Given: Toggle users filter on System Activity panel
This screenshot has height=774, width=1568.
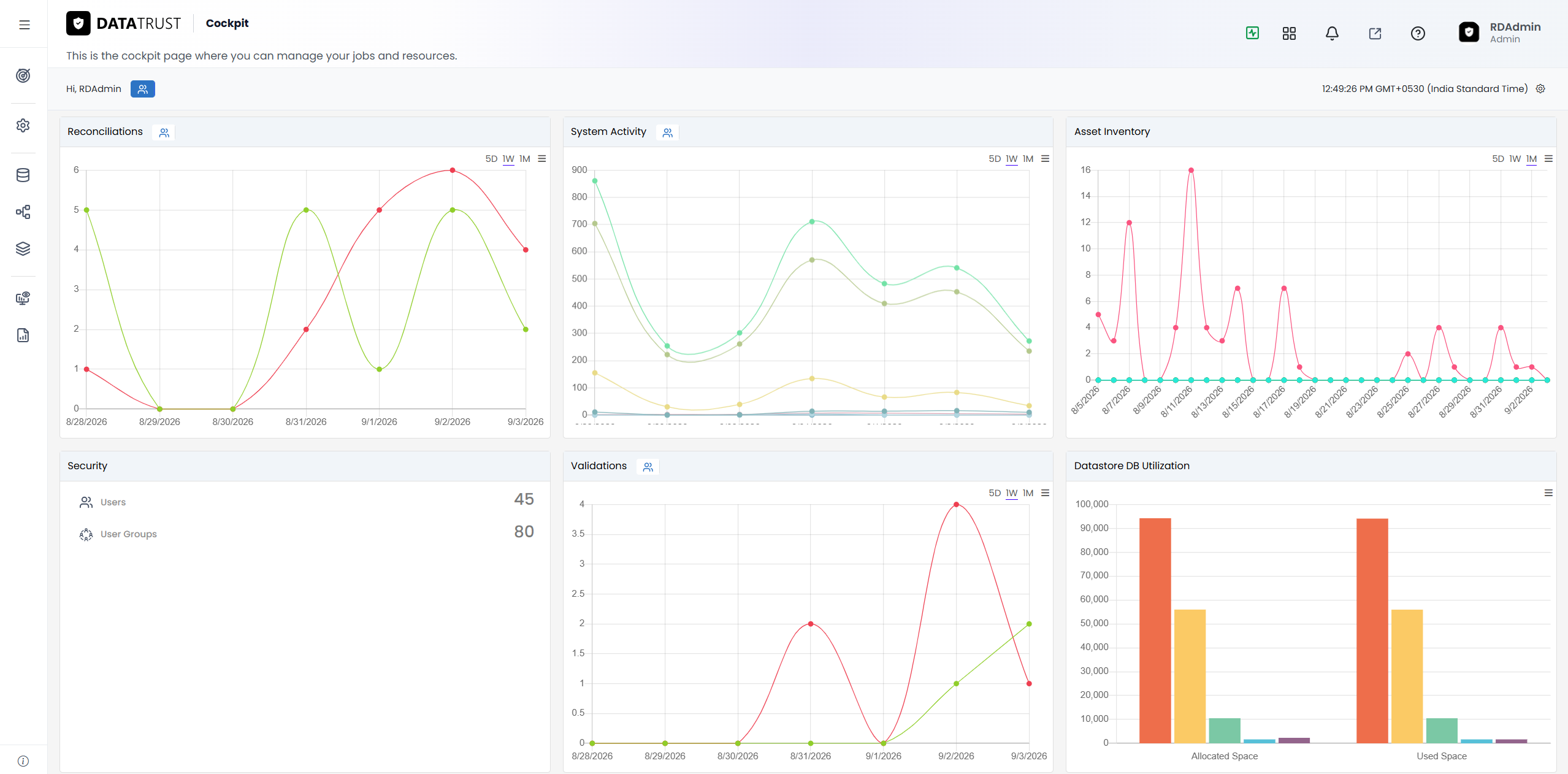Looking at the screenshot, I should [668, 132].
